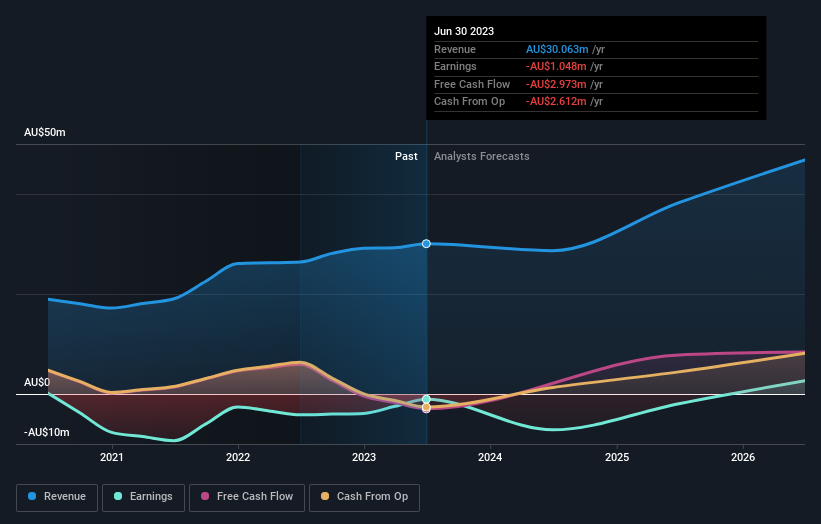The width and height of the screenshot is (821, 524).
Task: Select the 2026 x-axis label
Action: coord(743,457)
